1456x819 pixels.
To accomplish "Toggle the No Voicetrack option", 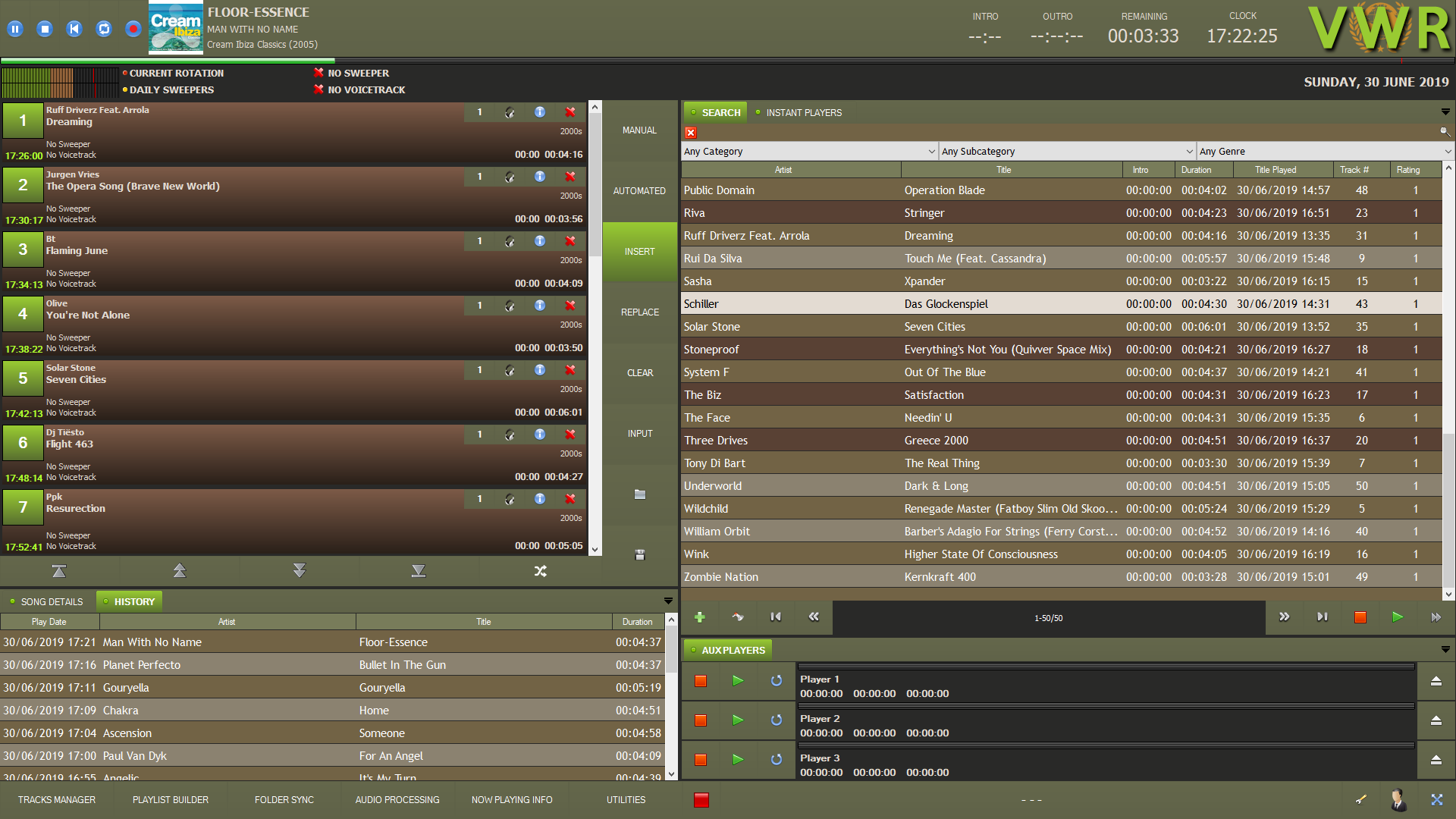I will coord(359,90).
